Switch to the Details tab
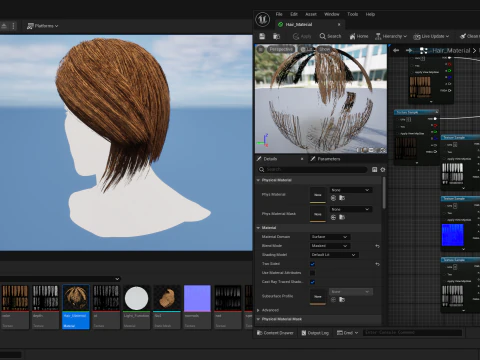 (x=270, y=159)
